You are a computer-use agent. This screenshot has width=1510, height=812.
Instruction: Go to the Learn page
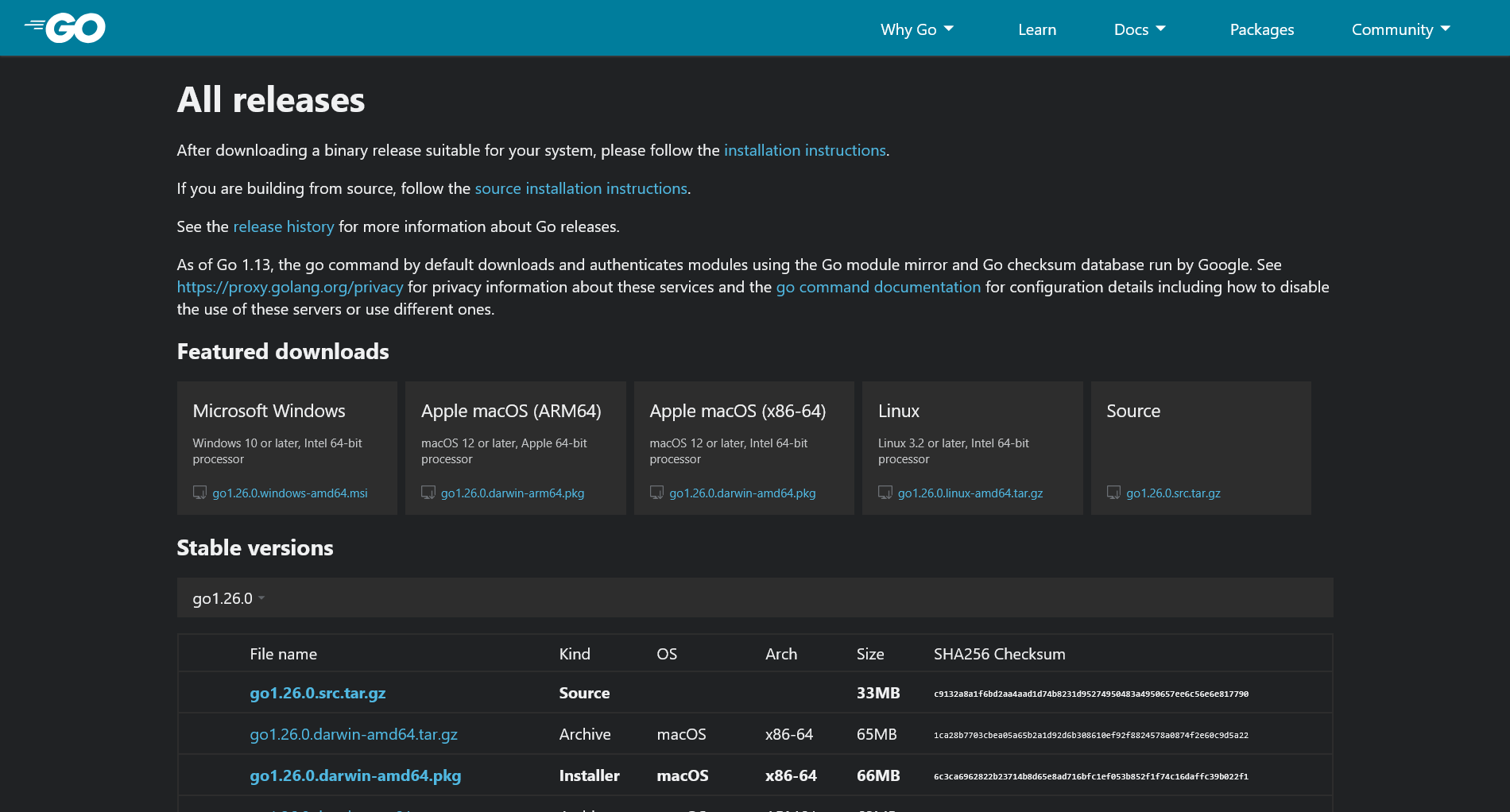(x=1037, y=29)
